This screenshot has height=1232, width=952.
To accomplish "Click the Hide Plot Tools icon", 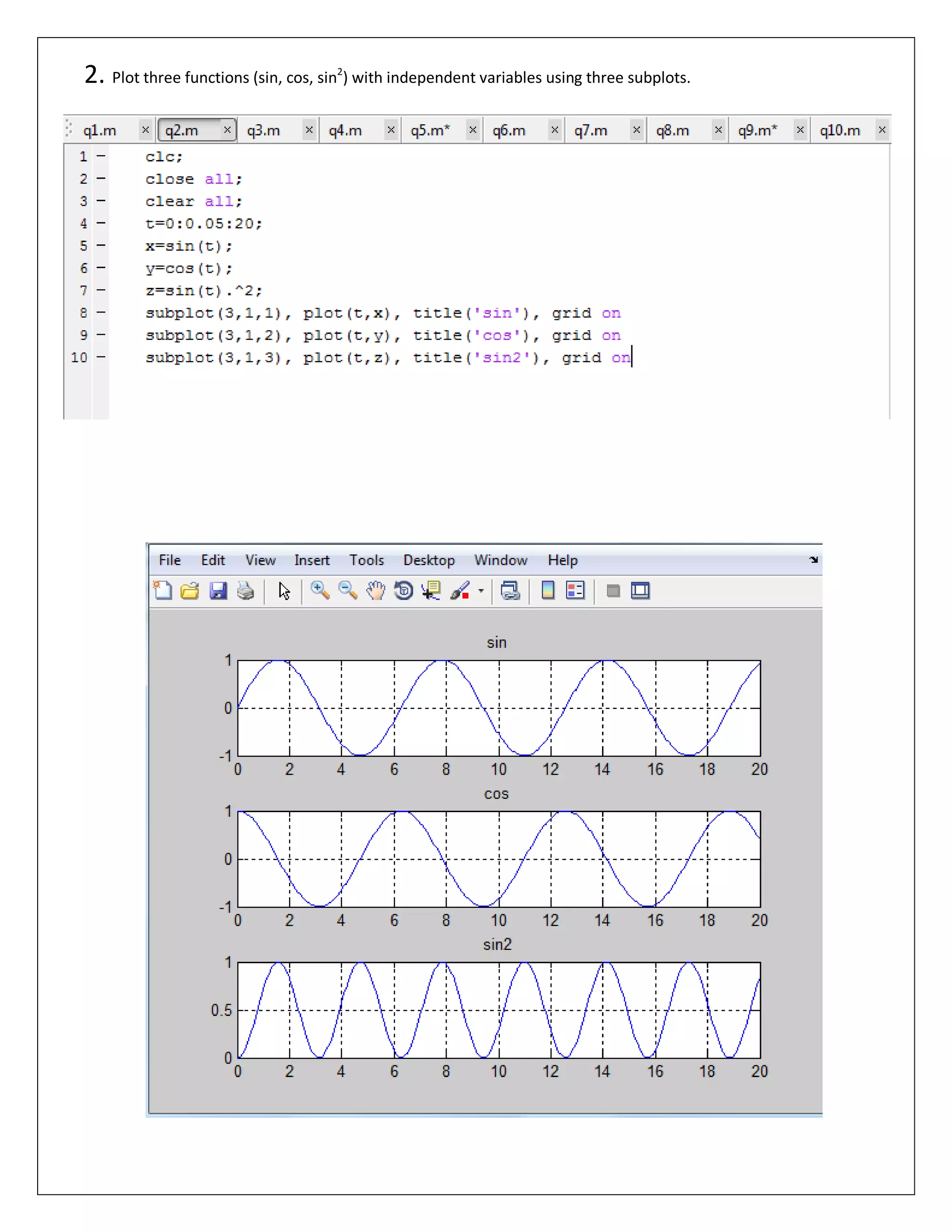I will [613, 591].
